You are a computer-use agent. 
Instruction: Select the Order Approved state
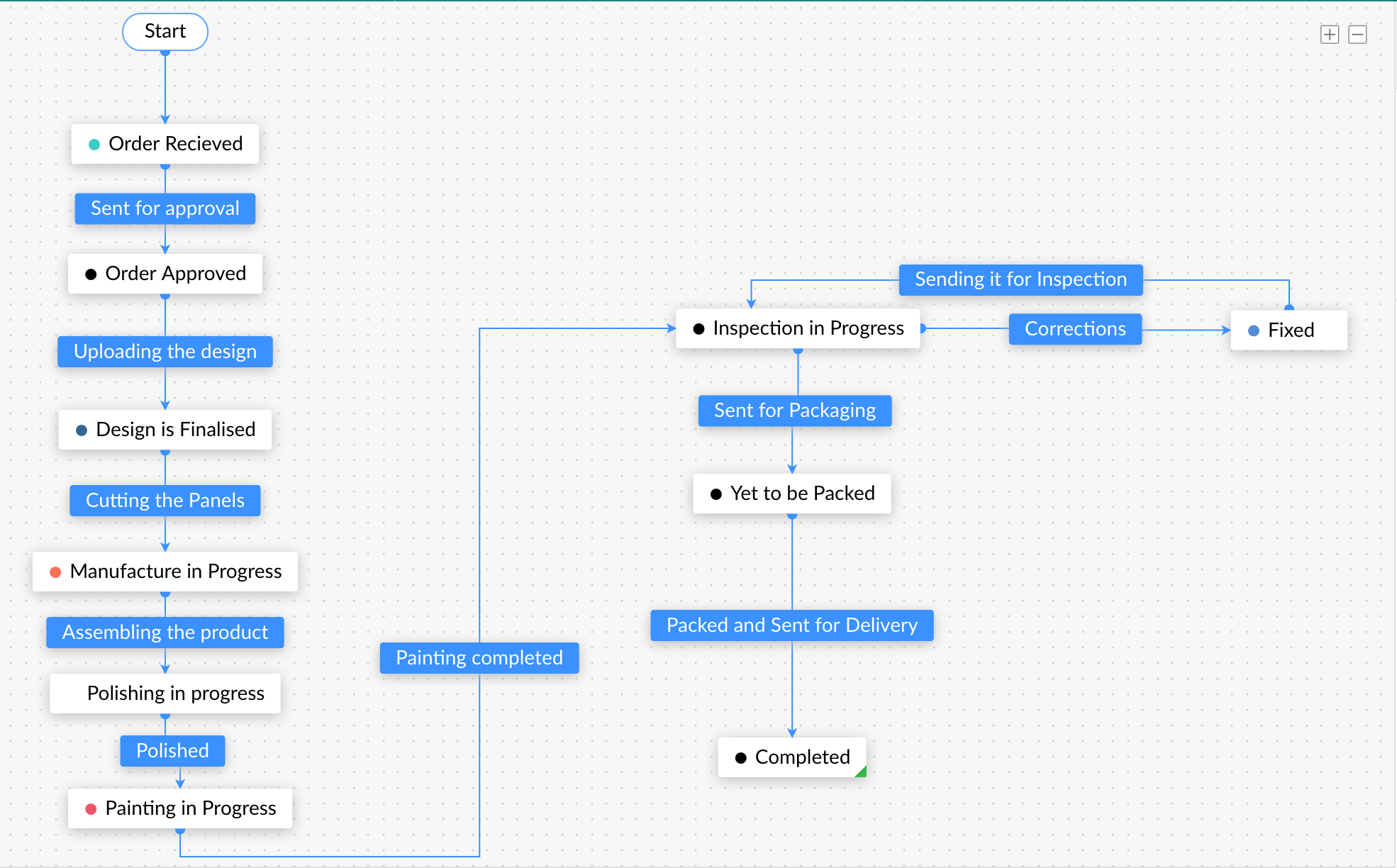pos(165,274)
